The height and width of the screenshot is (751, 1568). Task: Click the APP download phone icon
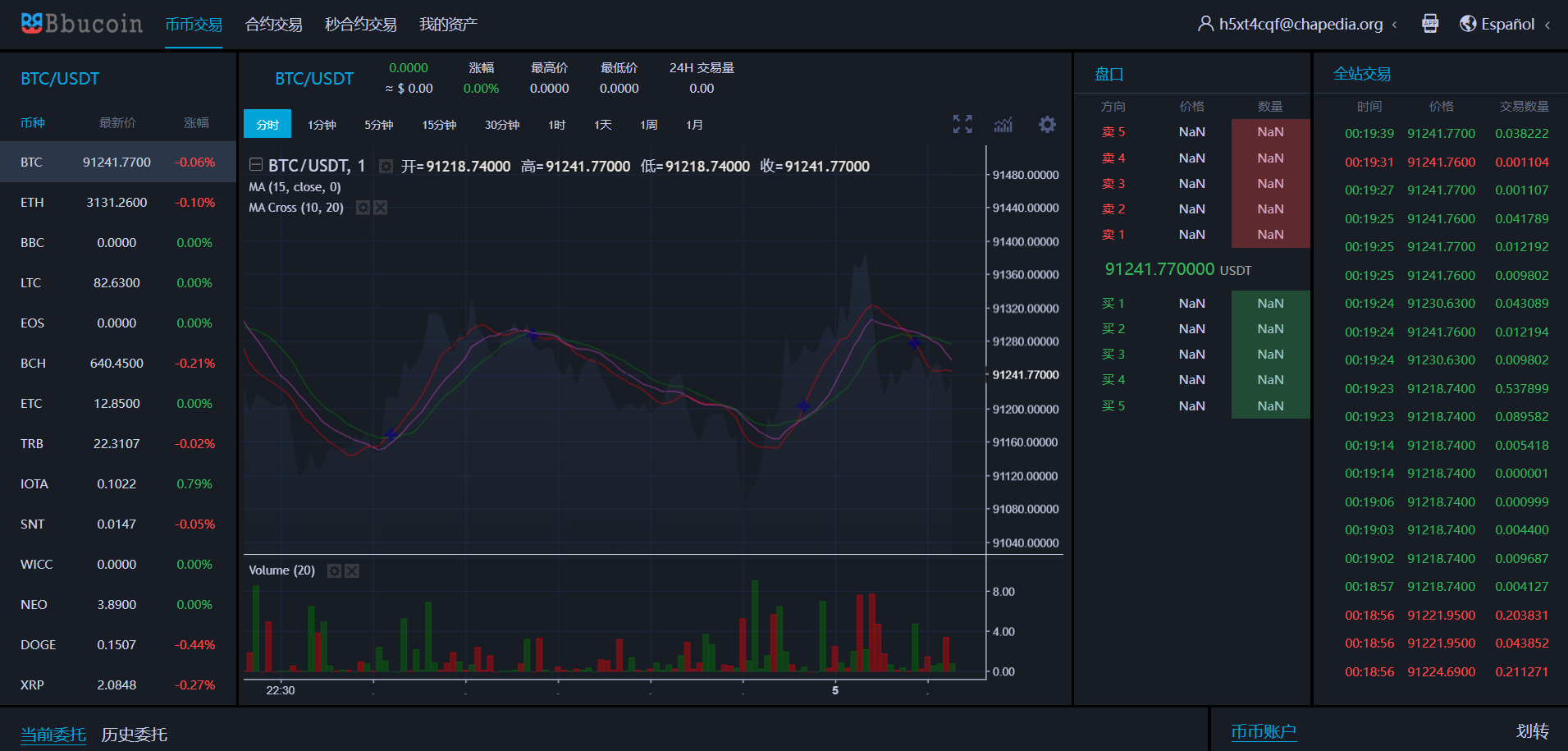click(1430, 24)
